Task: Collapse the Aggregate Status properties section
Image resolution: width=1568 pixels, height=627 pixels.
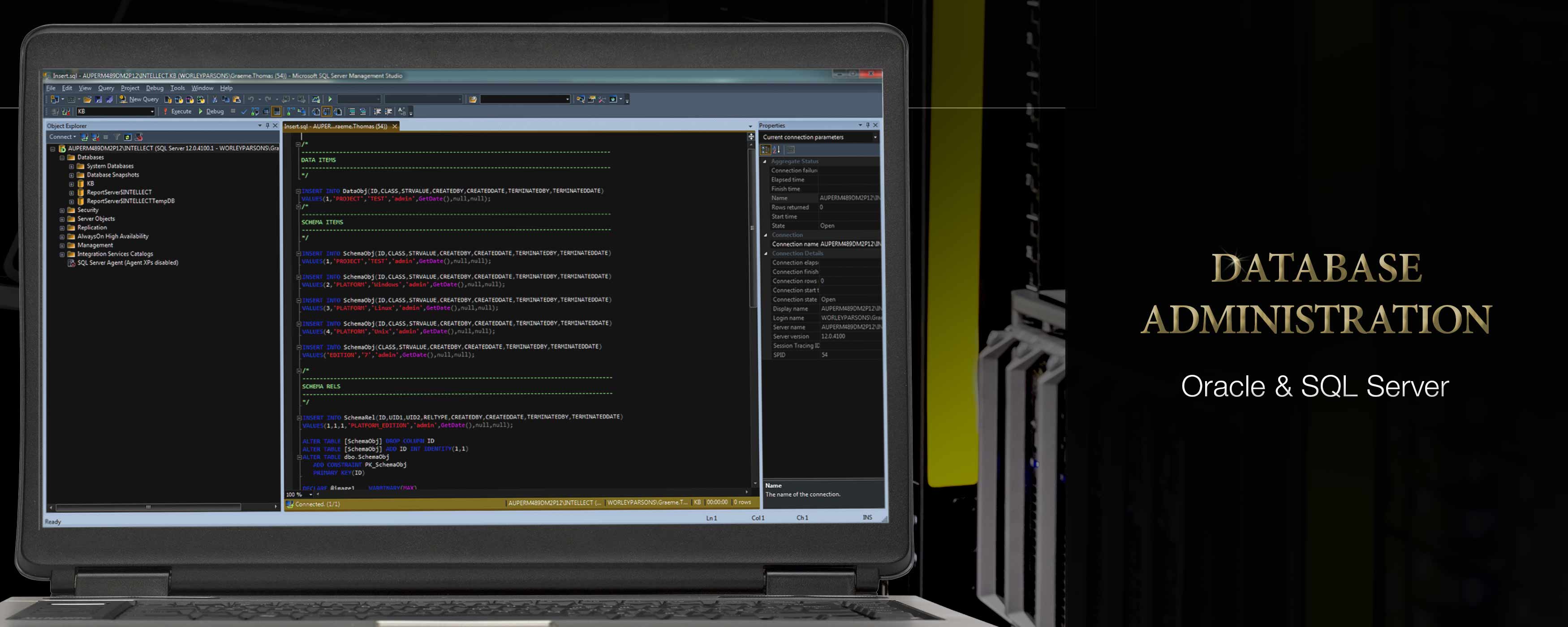Action: (x=765, y=161)
